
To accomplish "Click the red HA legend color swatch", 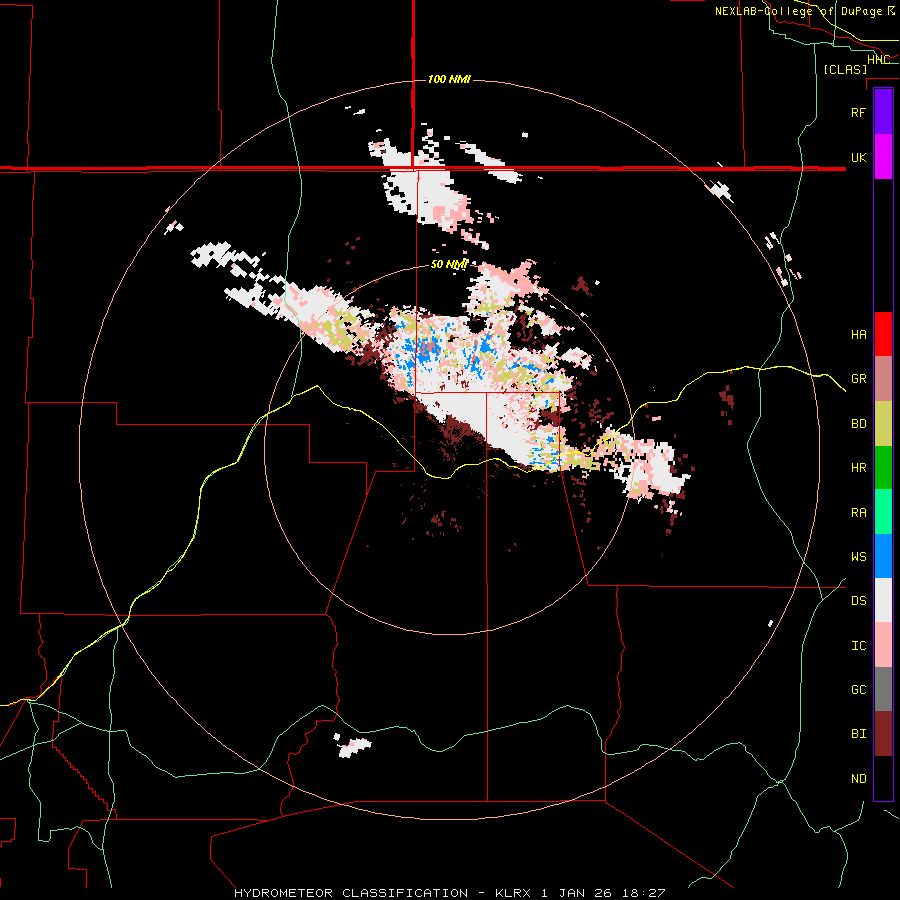I will 883,334.
